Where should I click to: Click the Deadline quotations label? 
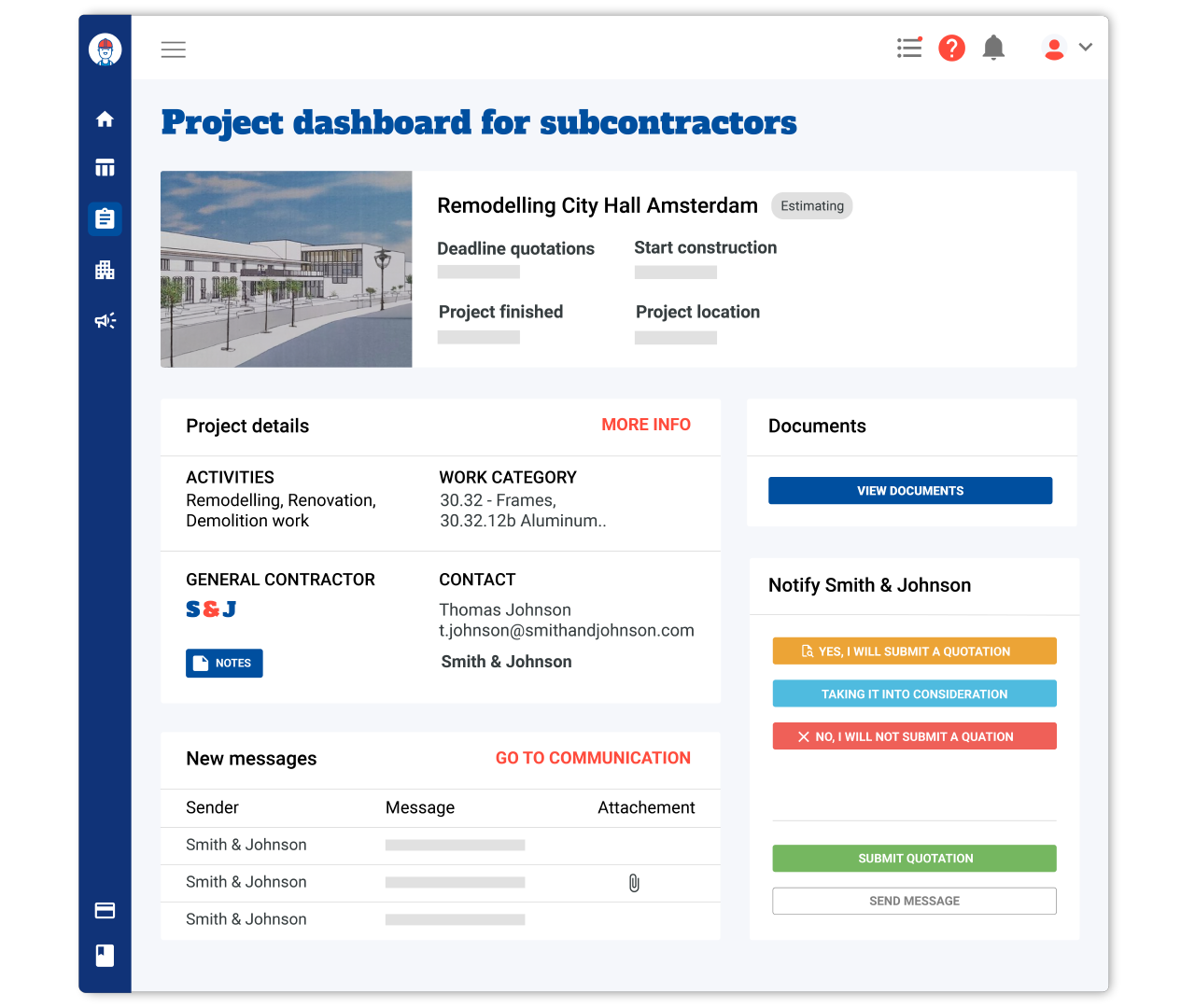(x=516, y=249)
